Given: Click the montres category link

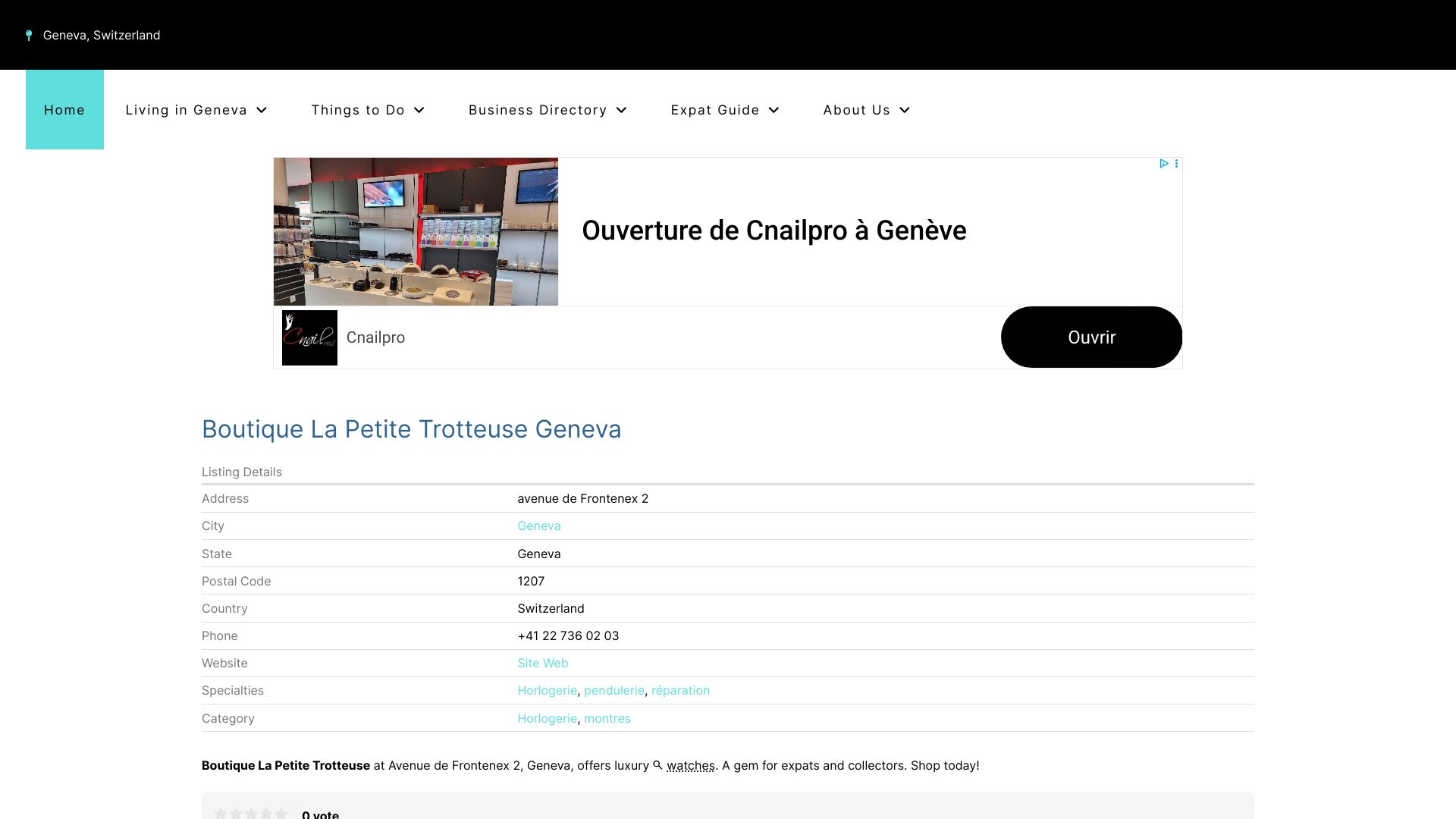Looking at the screenshot, I should (607, 718).
